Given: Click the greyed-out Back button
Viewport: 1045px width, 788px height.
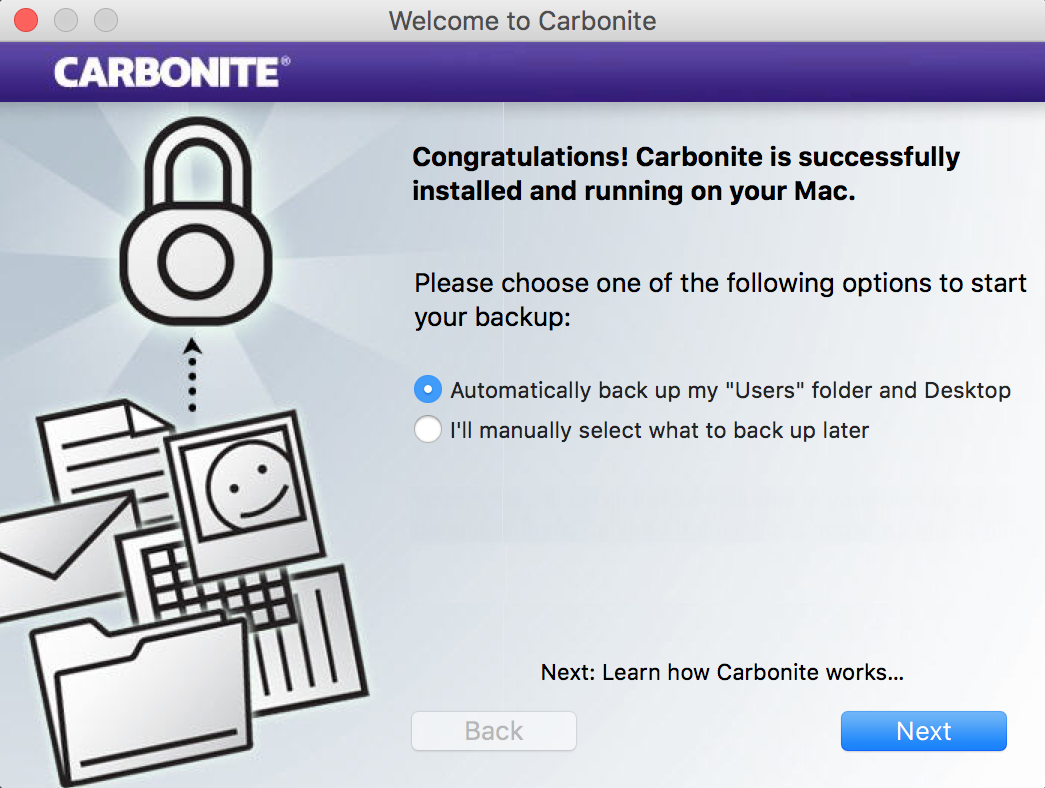Looking at the screenshot, I should pyautogui.click(x=494, y=731).
